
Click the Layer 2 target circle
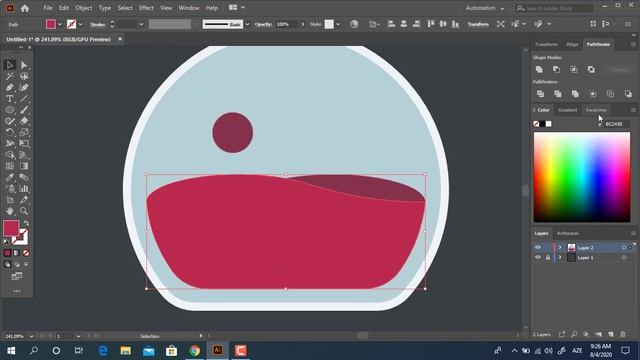tap(624, 247)
